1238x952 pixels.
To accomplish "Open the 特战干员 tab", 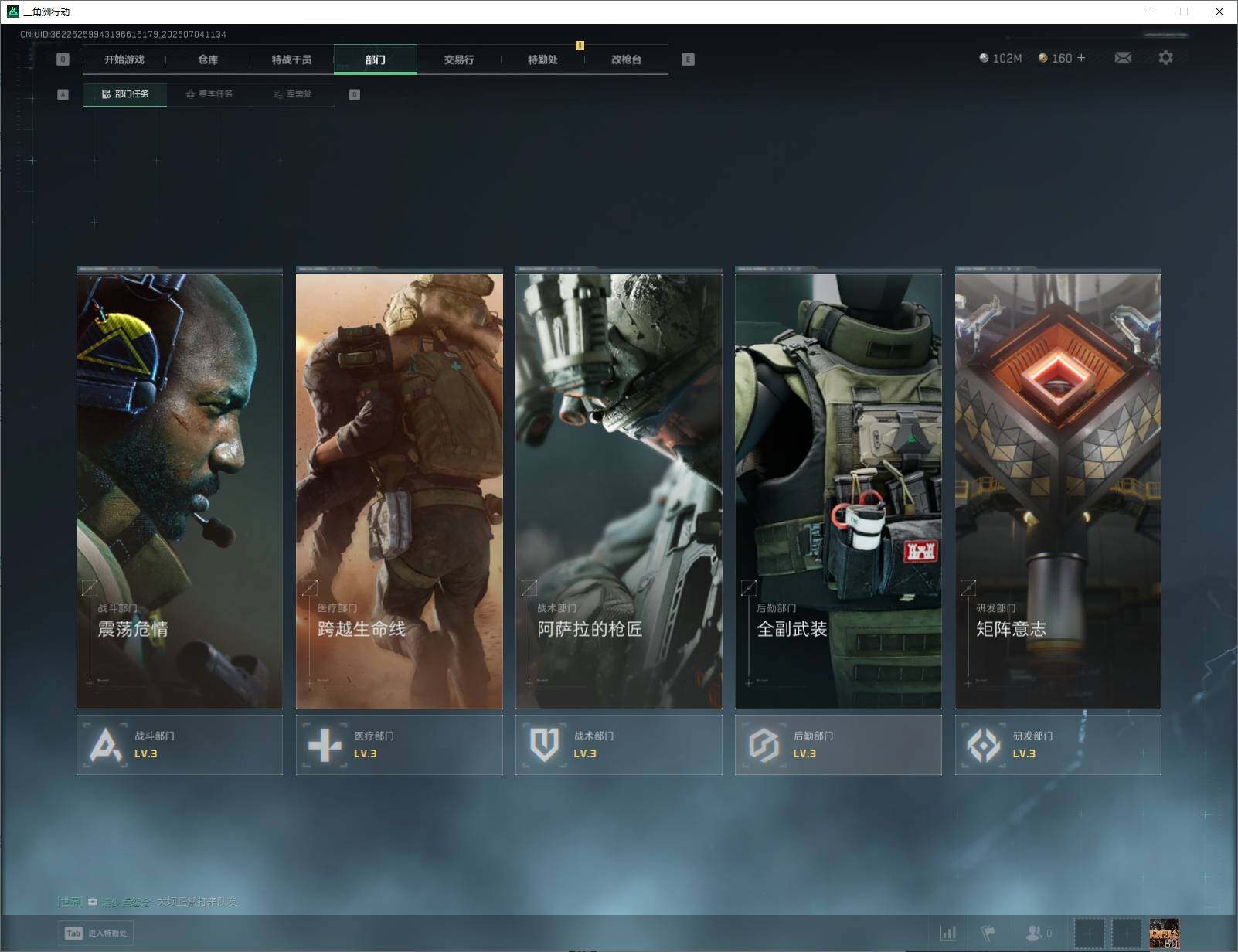I will pos(291,59).
